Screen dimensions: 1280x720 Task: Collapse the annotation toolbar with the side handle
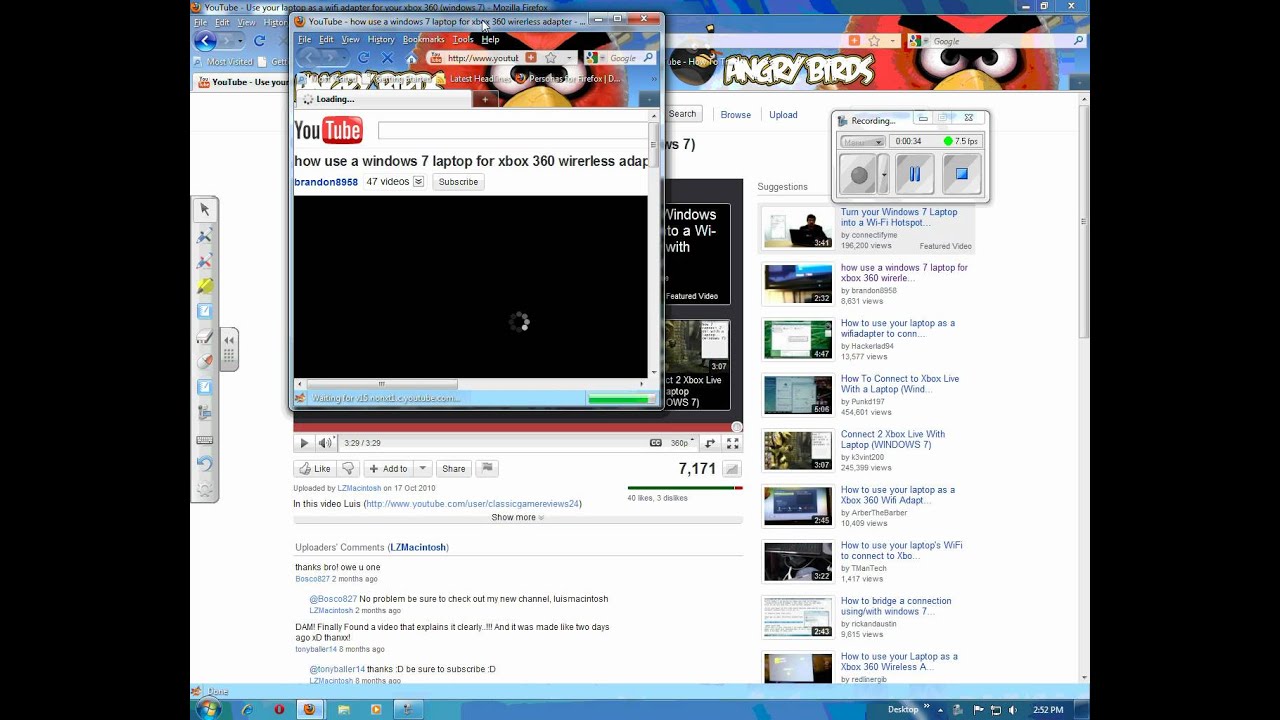pyautogui.click(x=229, y=349)
